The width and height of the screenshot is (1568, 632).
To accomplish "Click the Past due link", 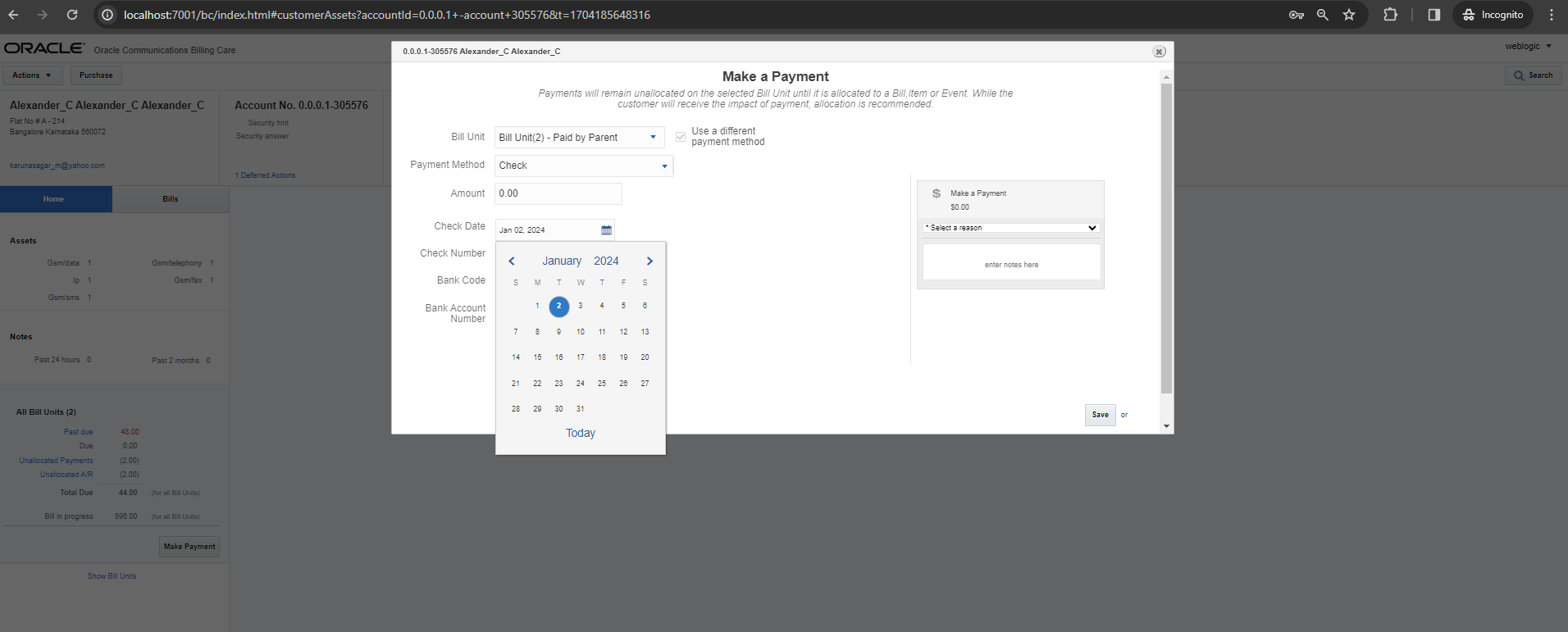I will [x=79, y=432].
